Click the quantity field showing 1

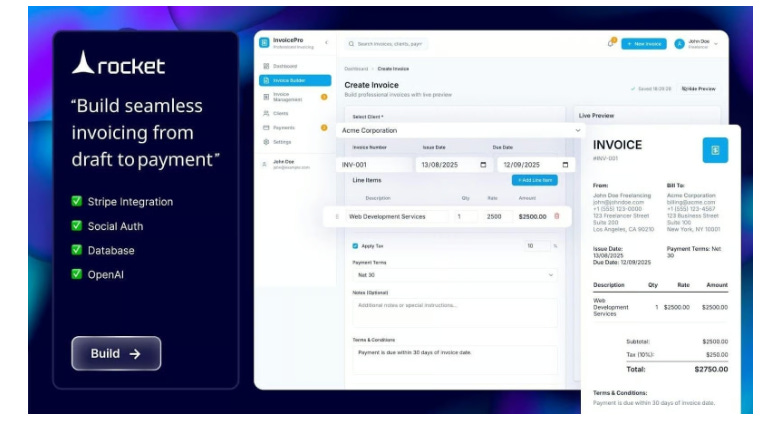tap(465, 216)
